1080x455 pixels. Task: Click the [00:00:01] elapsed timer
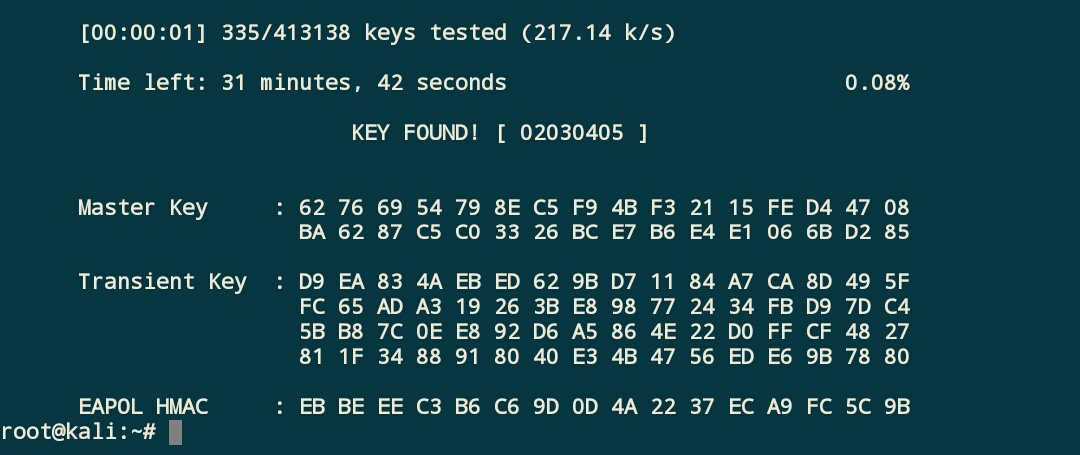[x=143, y=32]
